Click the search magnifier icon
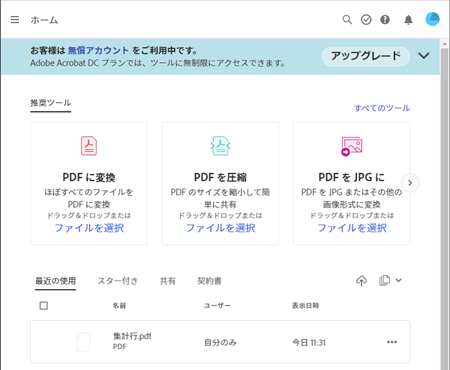This screenshot has width=450, height=370. [347, 20]
